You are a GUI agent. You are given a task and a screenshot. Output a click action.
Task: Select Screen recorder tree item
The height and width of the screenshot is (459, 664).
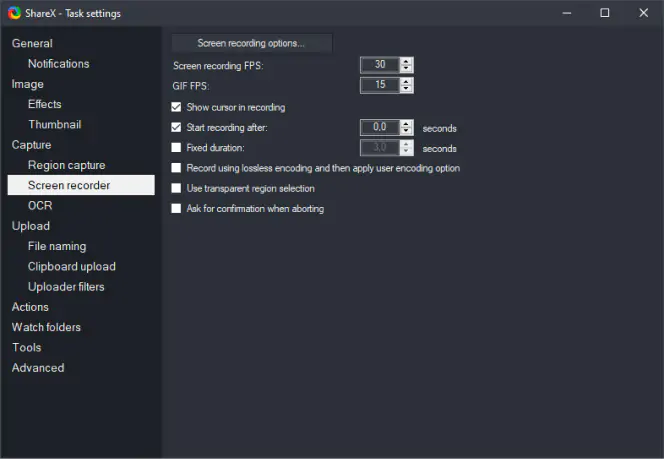[x=81, y=185]
